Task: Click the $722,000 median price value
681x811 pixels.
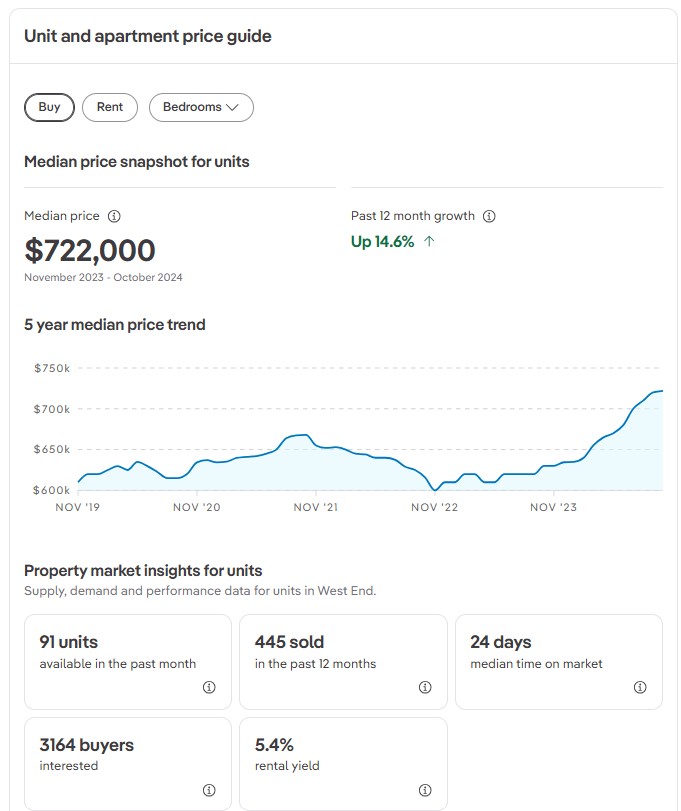Action: pyautogui.click(x=90, y=250)
